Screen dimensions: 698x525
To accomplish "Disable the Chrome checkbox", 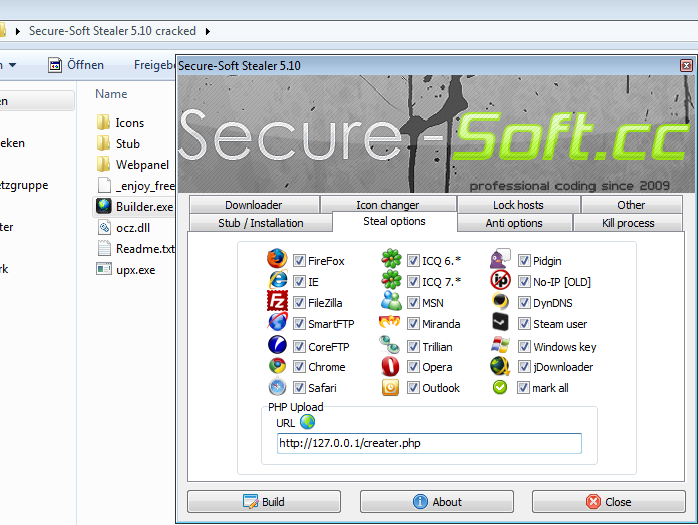I will pyautogui.click(x=299, y=366).
